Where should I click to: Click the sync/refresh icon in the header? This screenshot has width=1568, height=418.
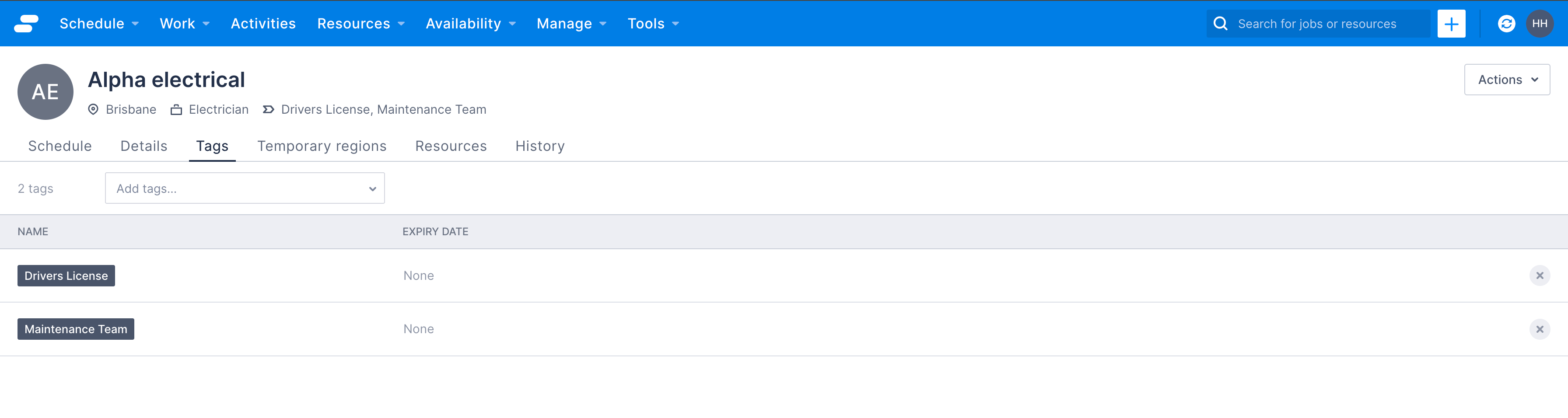tap(1505, 23)
